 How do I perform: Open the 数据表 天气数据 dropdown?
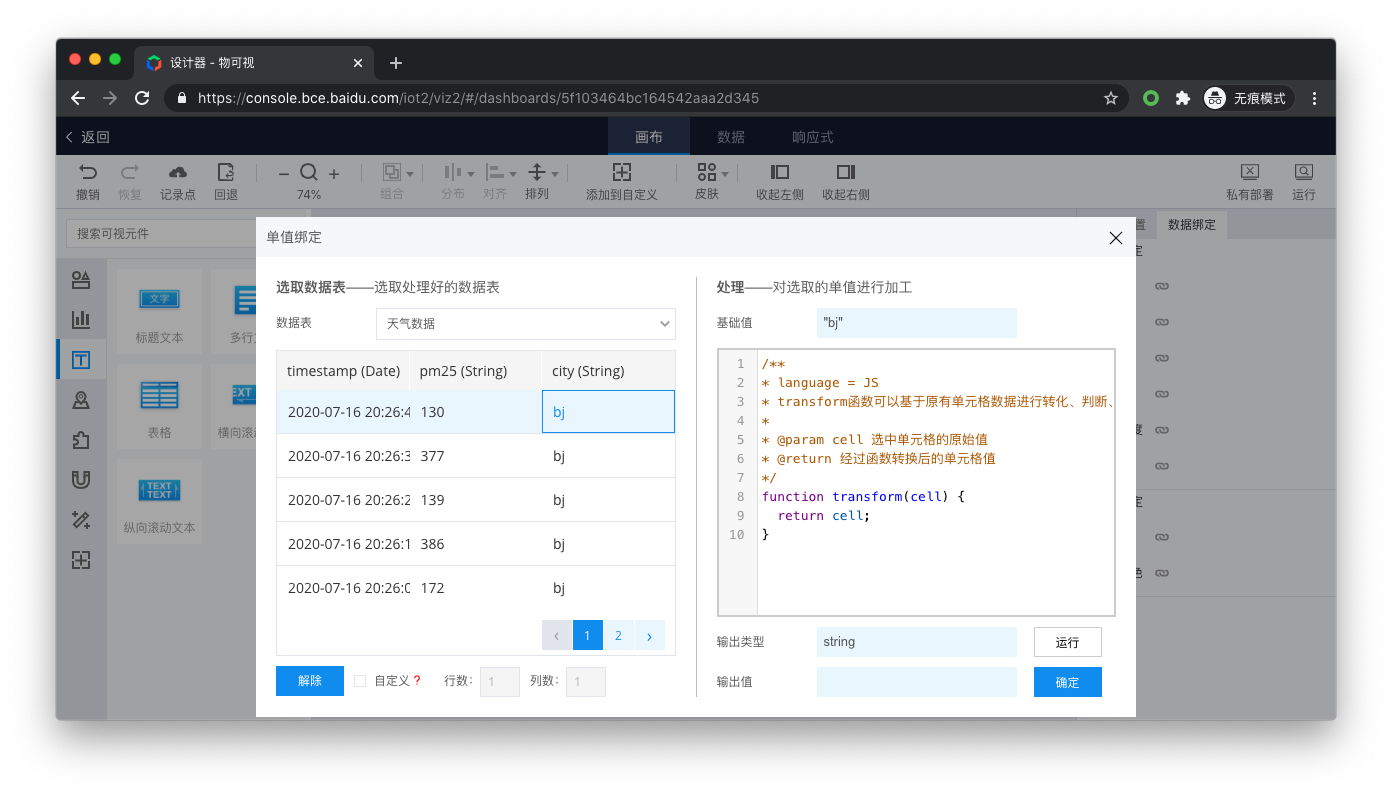tap(526, 324)
